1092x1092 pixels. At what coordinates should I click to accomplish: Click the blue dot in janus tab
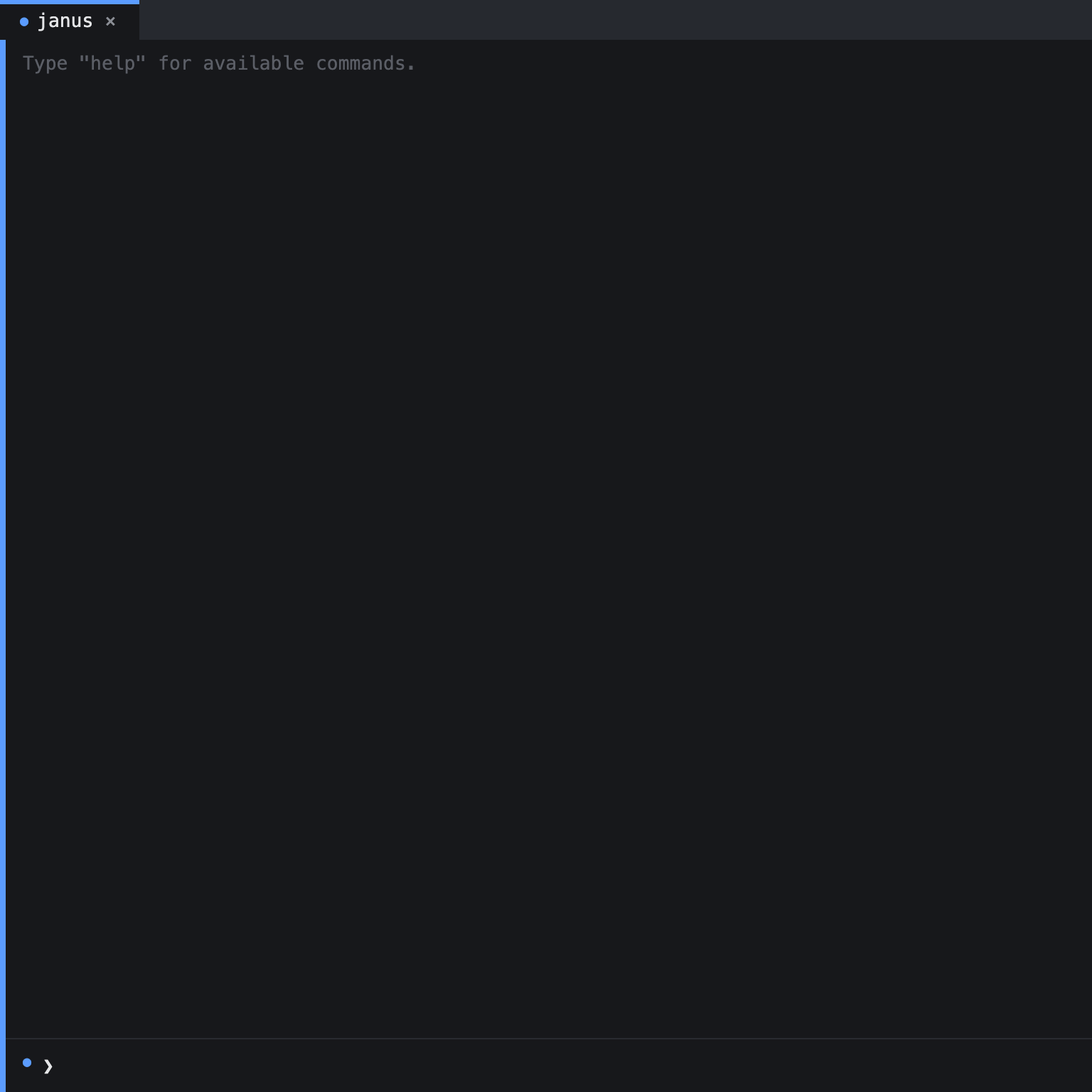(24, 22)
